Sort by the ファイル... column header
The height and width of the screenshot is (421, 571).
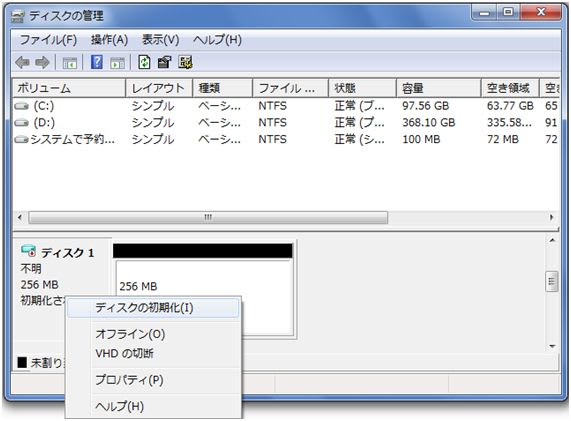[x=290, y=88]
